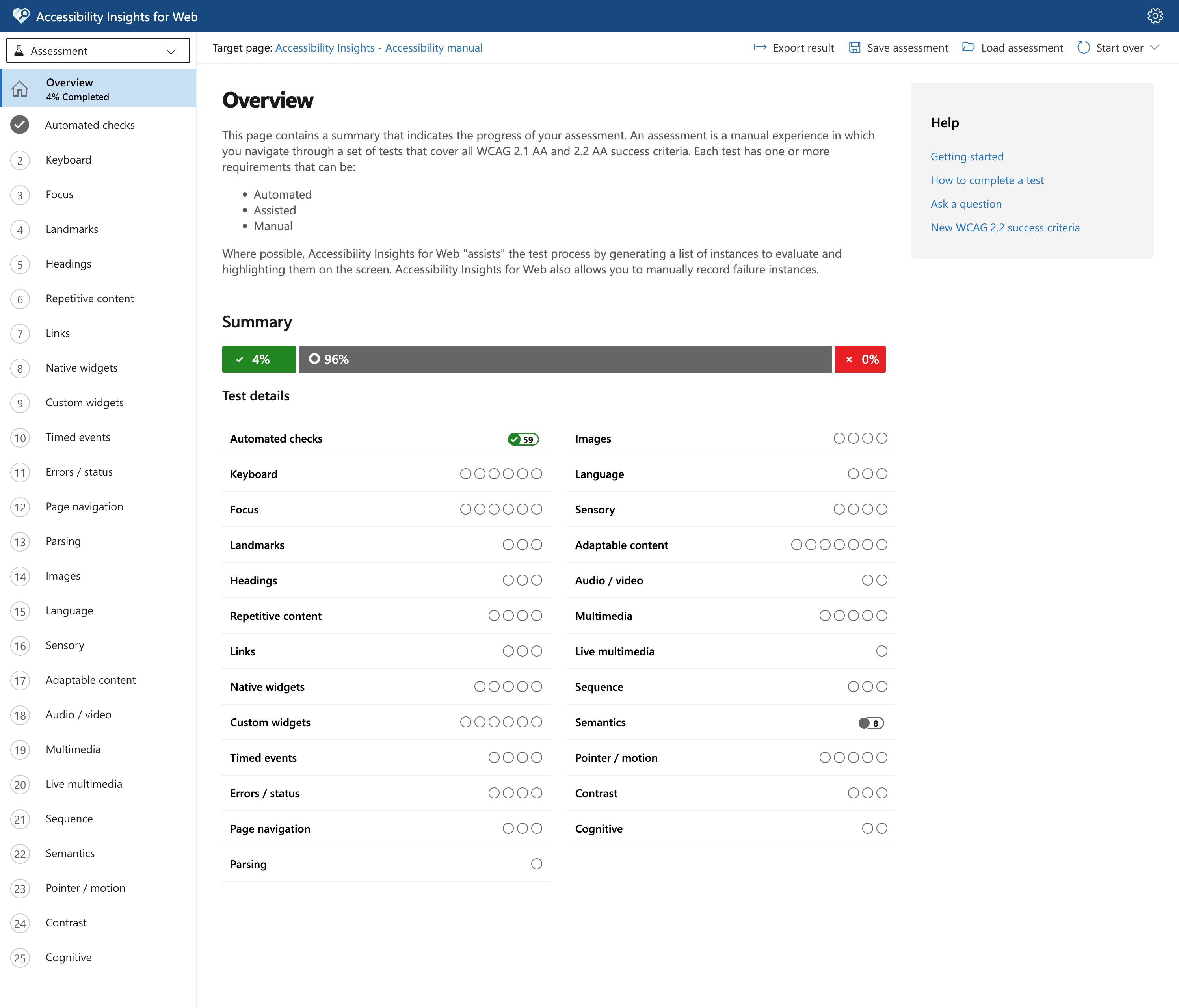Click the Live multimedia incomplete status circle
1179x1008 pixels.
(881, 651)
